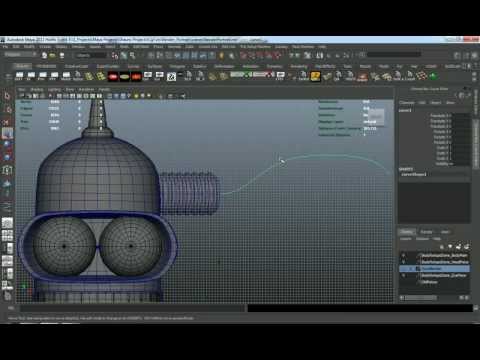Open the Lighting panel menu
The image size is (480, 360).
[x=54, y=90]
